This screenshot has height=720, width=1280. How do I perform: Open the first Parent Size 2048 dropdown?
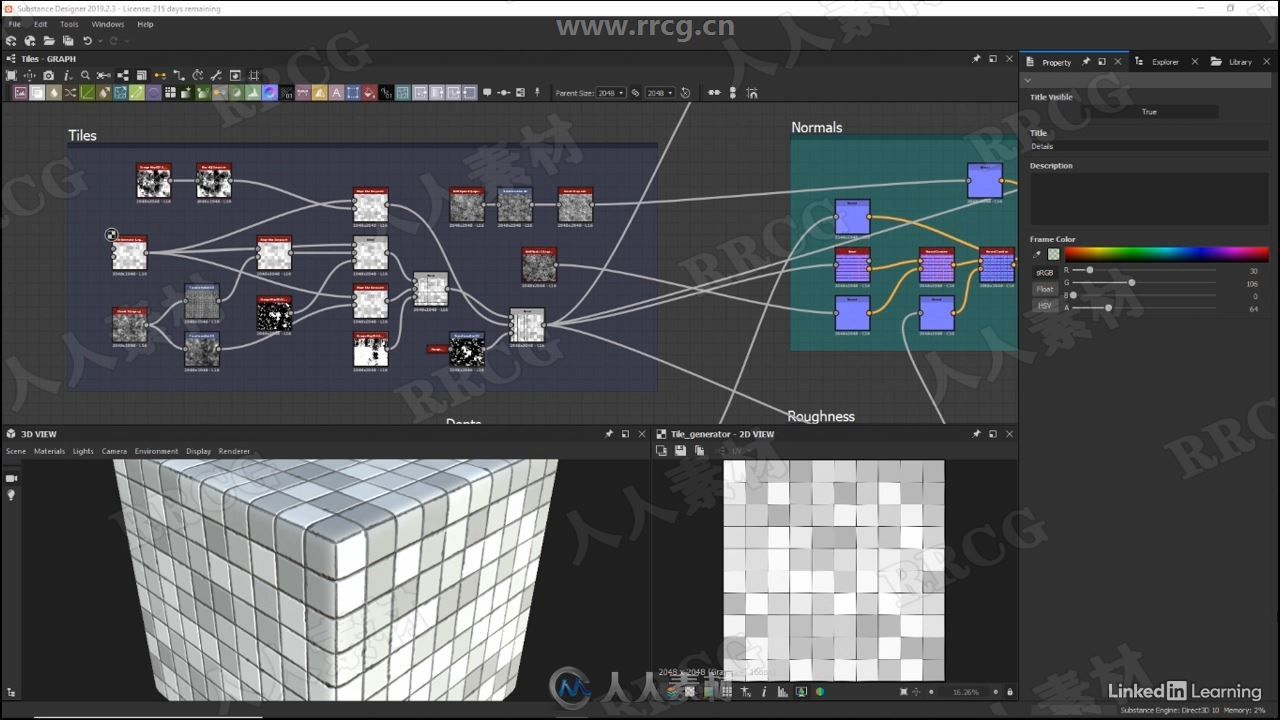pos(611,93)
